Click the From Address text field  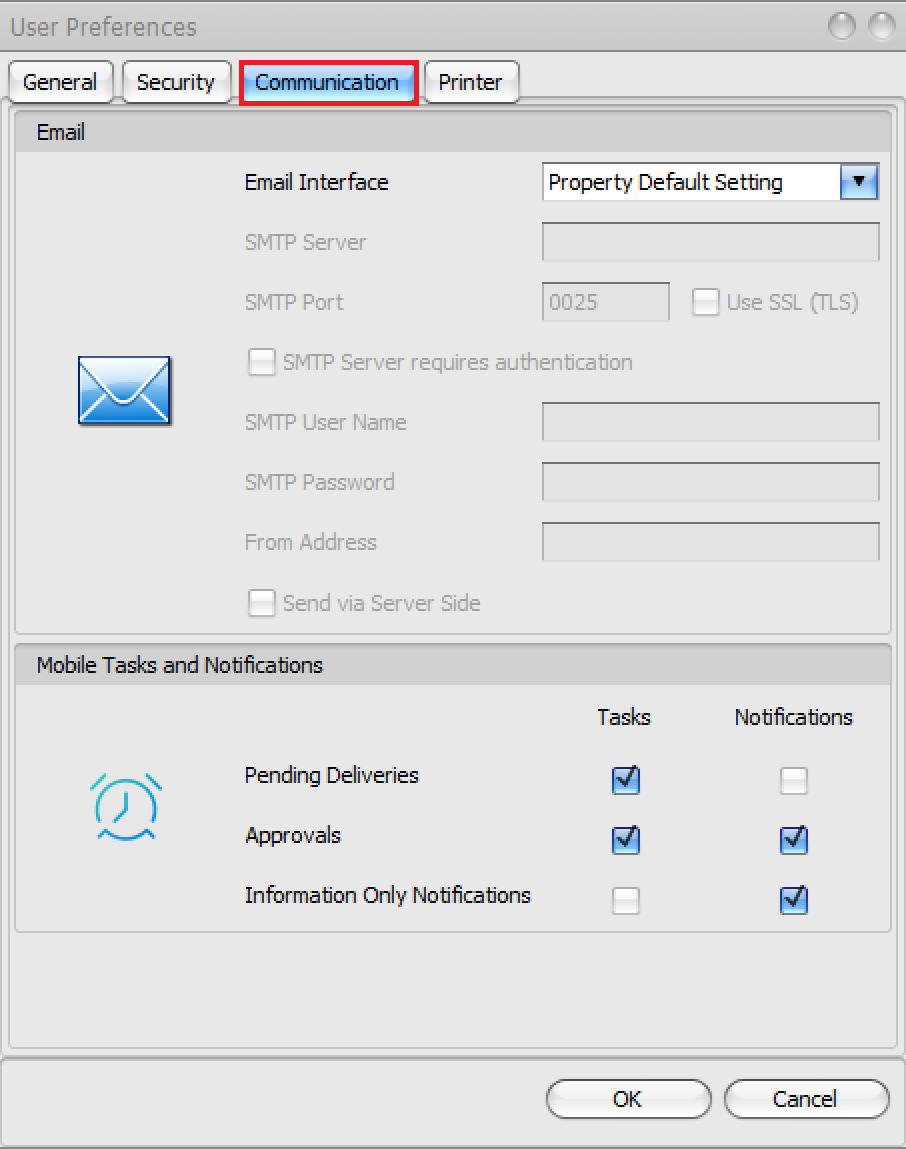tap(710, 542)
